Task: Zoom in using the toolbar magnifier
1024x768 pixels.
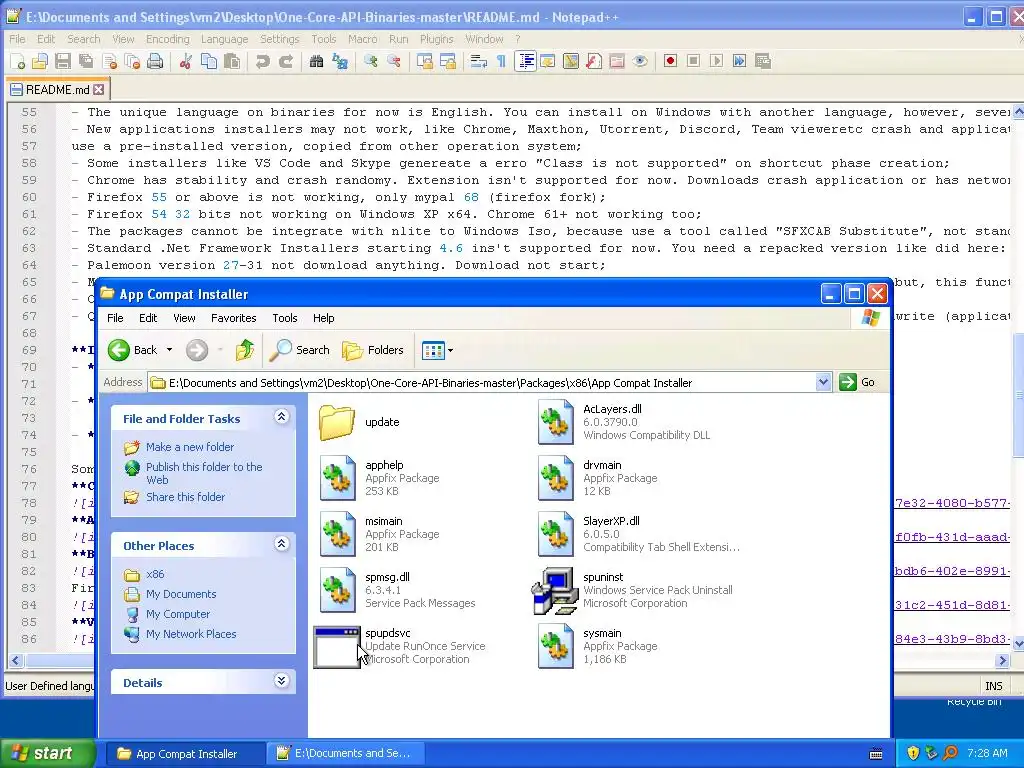Action: 371,61
